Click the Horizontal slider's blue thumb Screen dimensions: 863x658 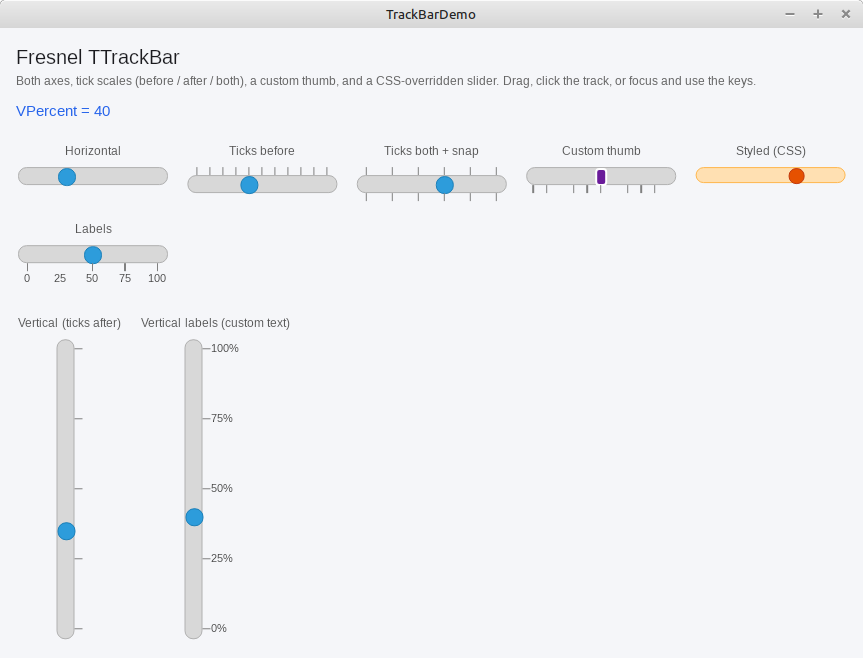[x=67, y=177]
